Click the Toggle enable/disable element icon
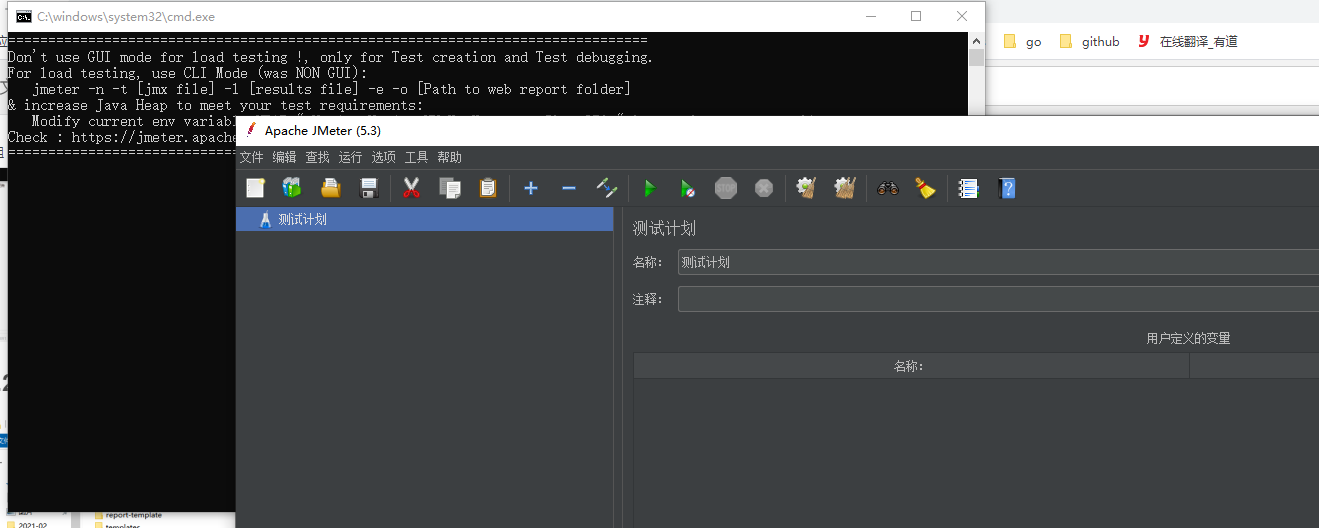The height and width of the screenshot is (528, 1319). (x=606, y=188)
